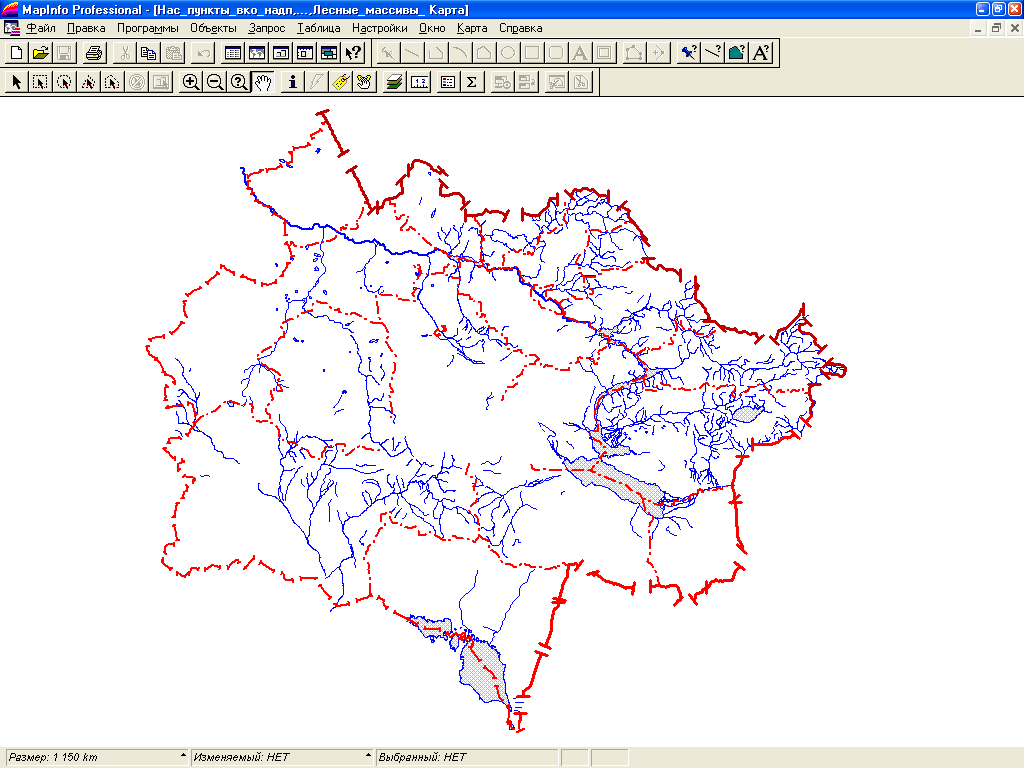Click the New Browser window button
Screen dimensions: 1024x768
pyautogui.click(x=232, y=53)
